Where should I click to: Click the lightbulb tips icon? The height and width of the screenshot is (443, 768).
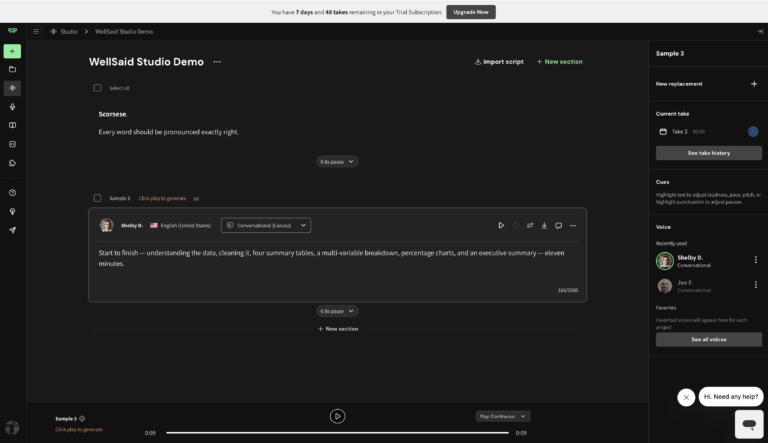pos(12,211)
